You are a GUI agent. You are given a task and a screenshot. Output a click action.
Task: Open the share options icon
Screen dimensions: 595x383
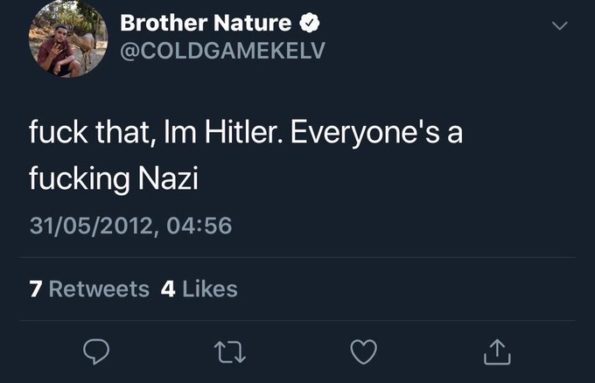(497, 351)
